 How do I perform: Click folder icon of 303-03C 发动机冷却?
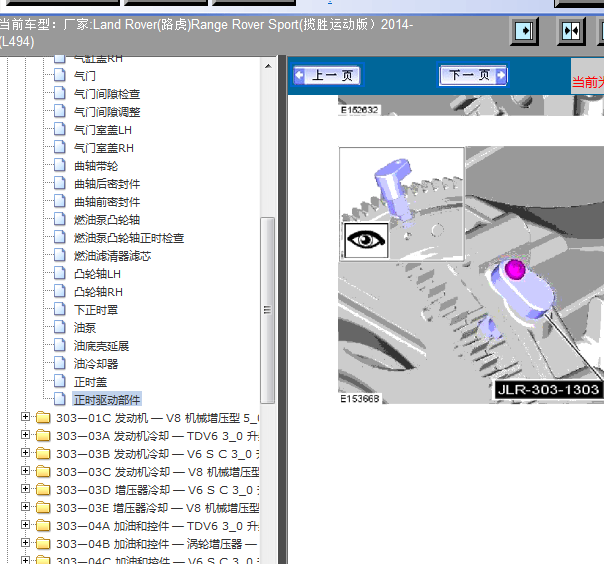[43, 472]
